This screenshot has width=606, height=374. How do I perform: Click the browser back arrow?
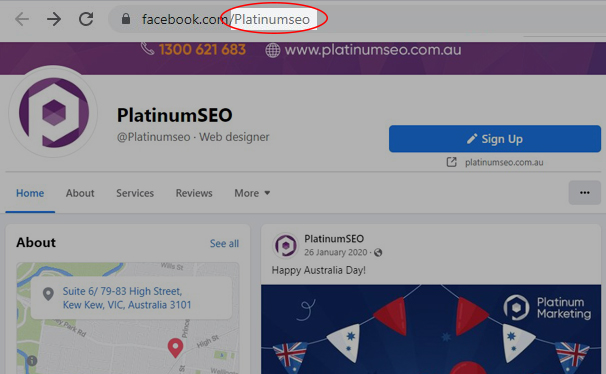click(22, 19)
